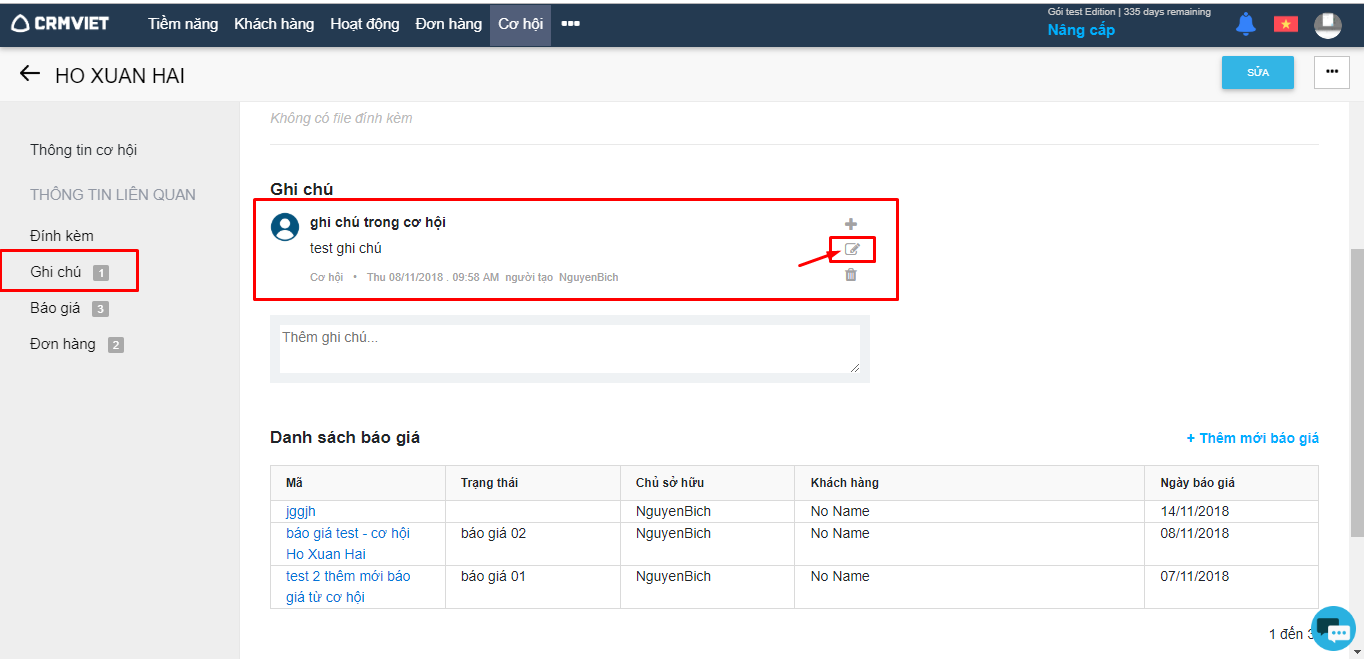Open the jggjh quote link
This screenshot has width=1364, height=659.
tap(301, 511)
